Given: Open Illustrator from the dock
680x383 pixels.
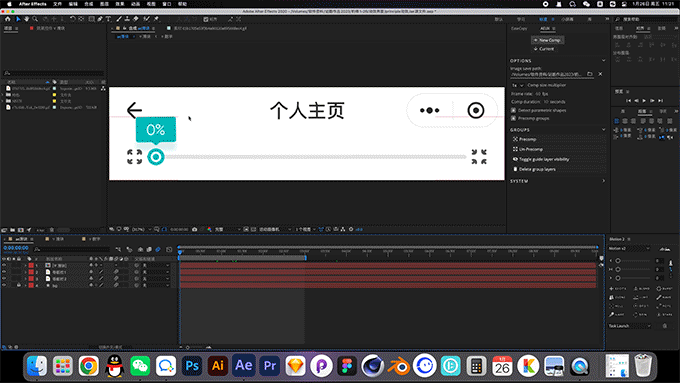Looking at the screenshot, I should 218,366.
